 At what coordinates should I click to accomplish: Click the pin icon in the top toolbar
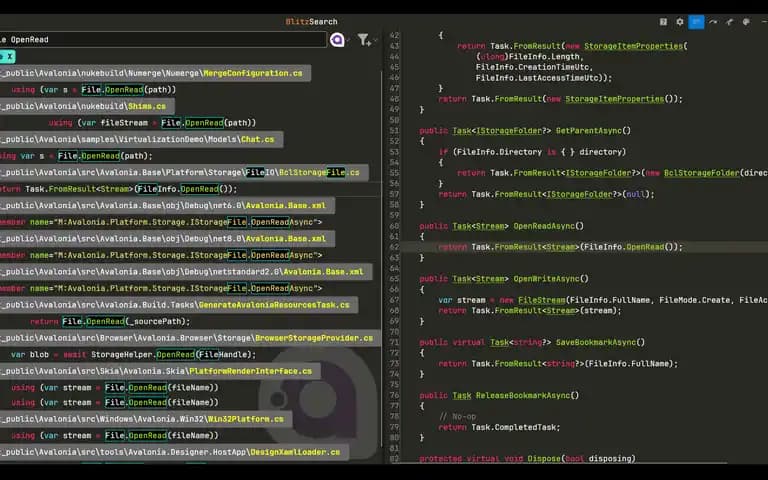730,22
